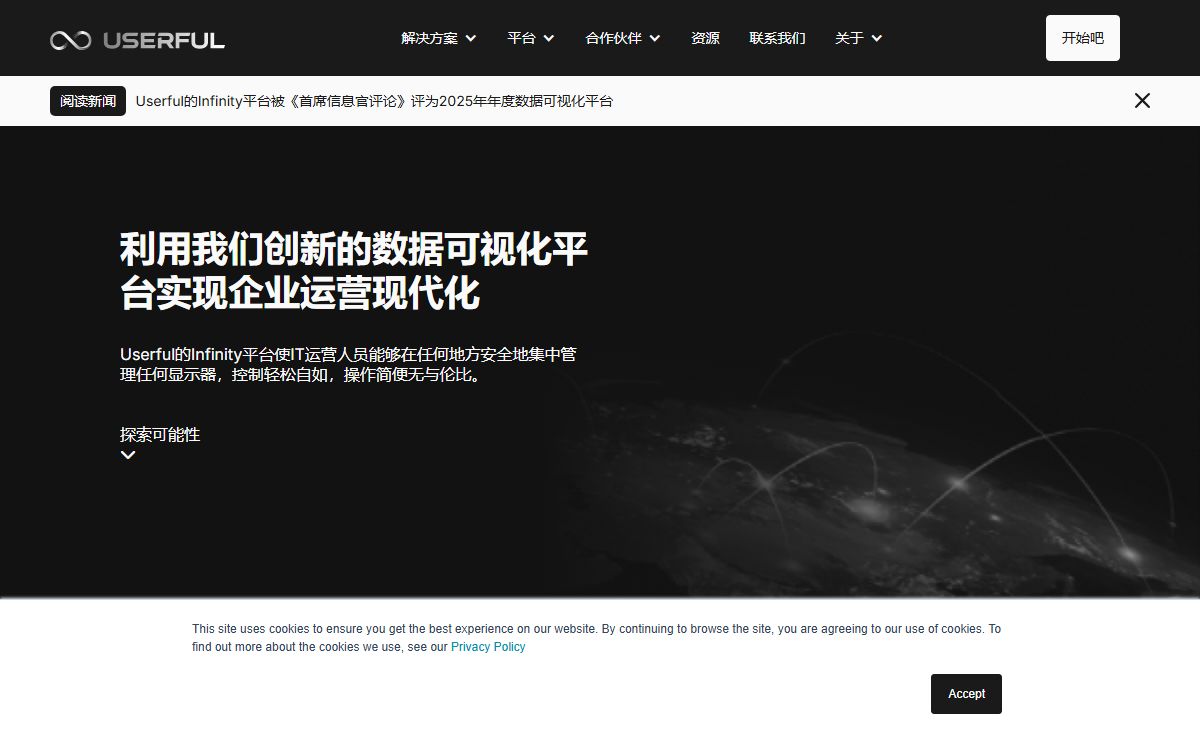Image resolution: width=1200 pixels, height=740 pixels.
Task: Expand the chevron next to 解决方案
Action: point(471,39)
